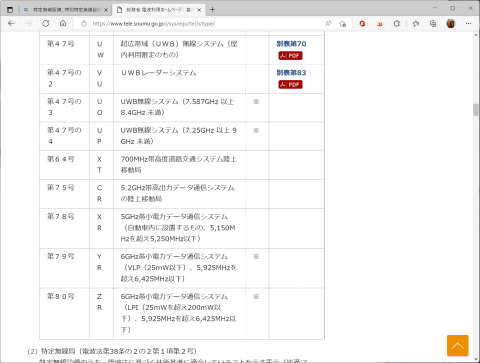Click the U W code cell
This screenshot has height=363, width=480.
pyautogui.click(x=101, y=50)
